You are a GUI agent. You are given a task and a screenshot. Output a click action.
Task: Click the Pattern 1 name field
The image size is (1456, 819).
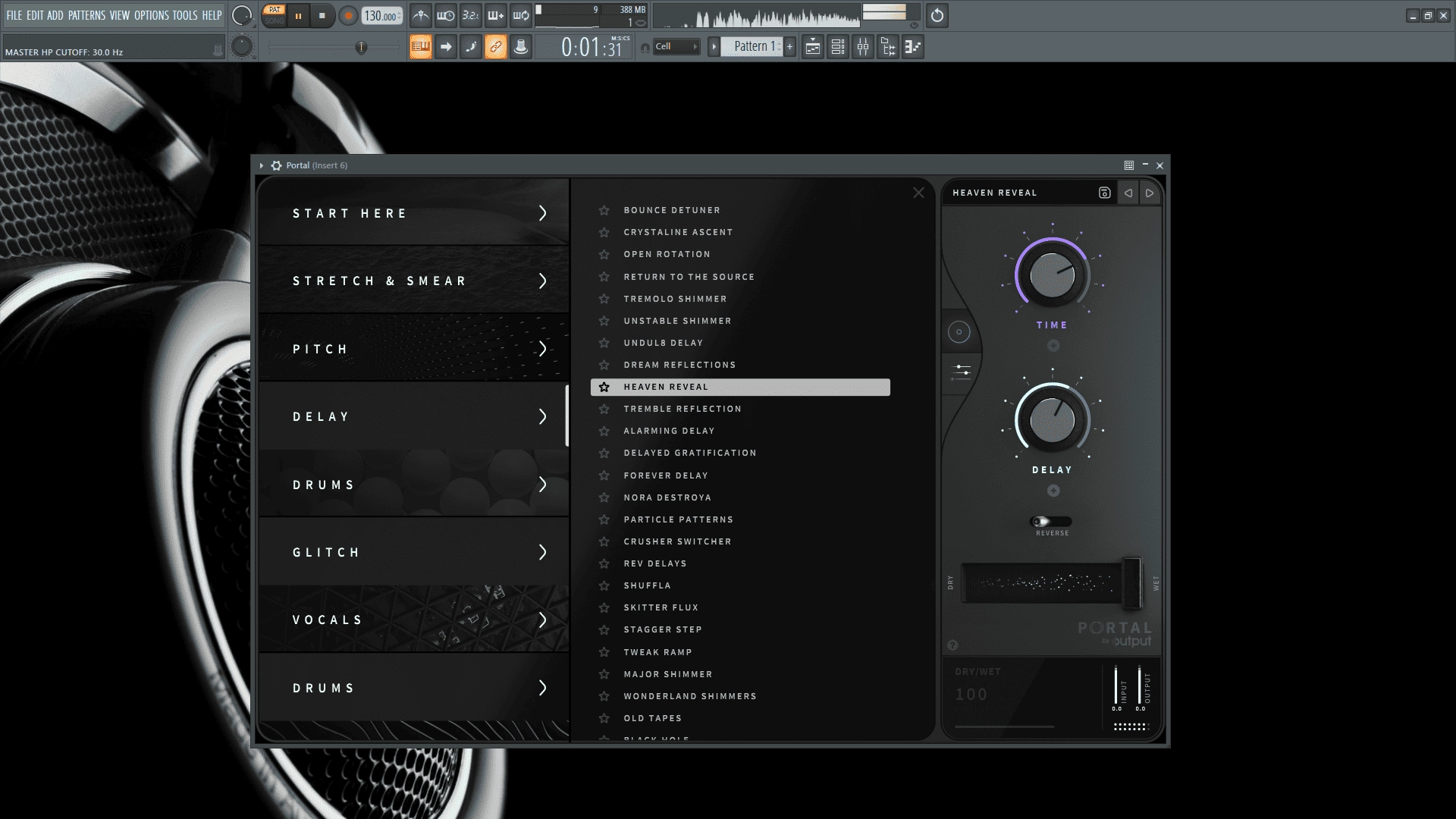tap(751, 47)
